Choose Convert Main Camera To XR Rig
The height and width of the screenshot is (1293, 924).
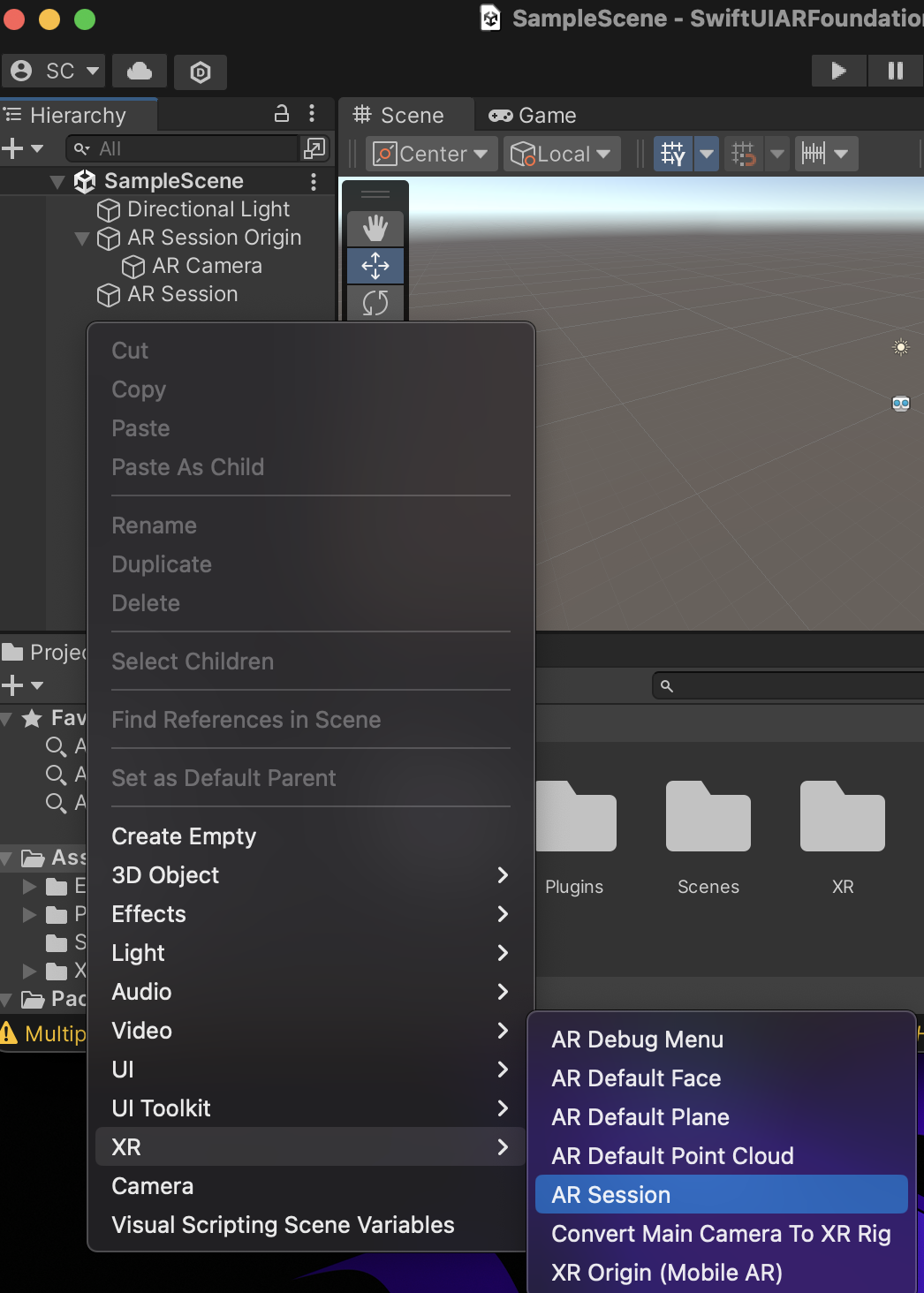coord(722,1234)
